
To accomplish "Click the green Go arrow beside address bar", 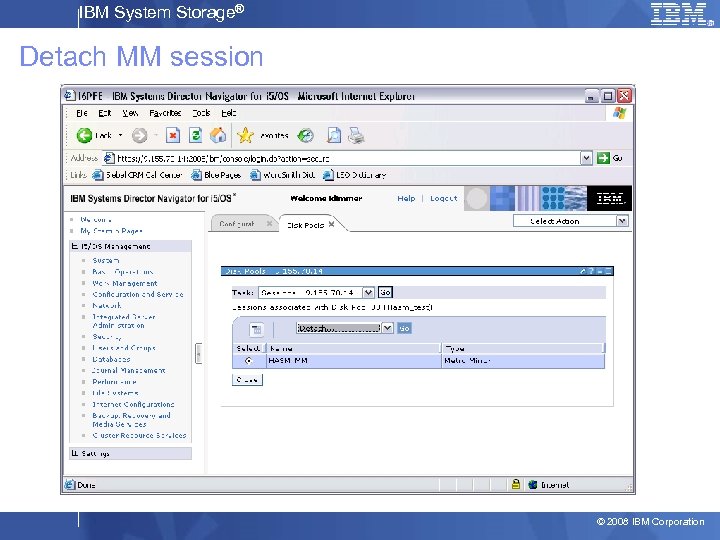I will tap(603, 158).
